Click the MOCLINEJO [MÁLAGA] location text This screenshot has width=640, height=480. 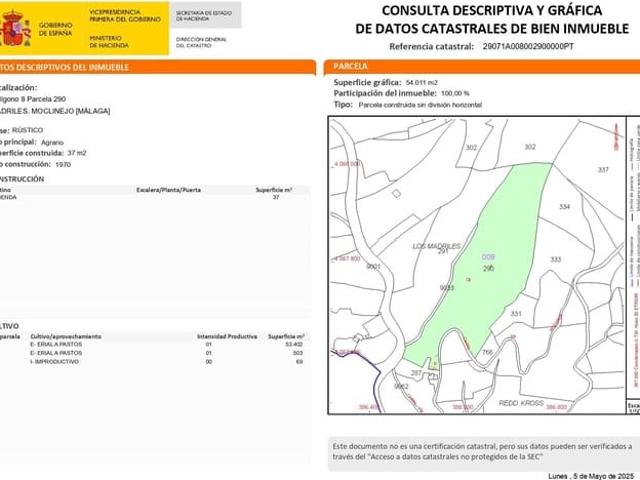[x=71, y=111]
